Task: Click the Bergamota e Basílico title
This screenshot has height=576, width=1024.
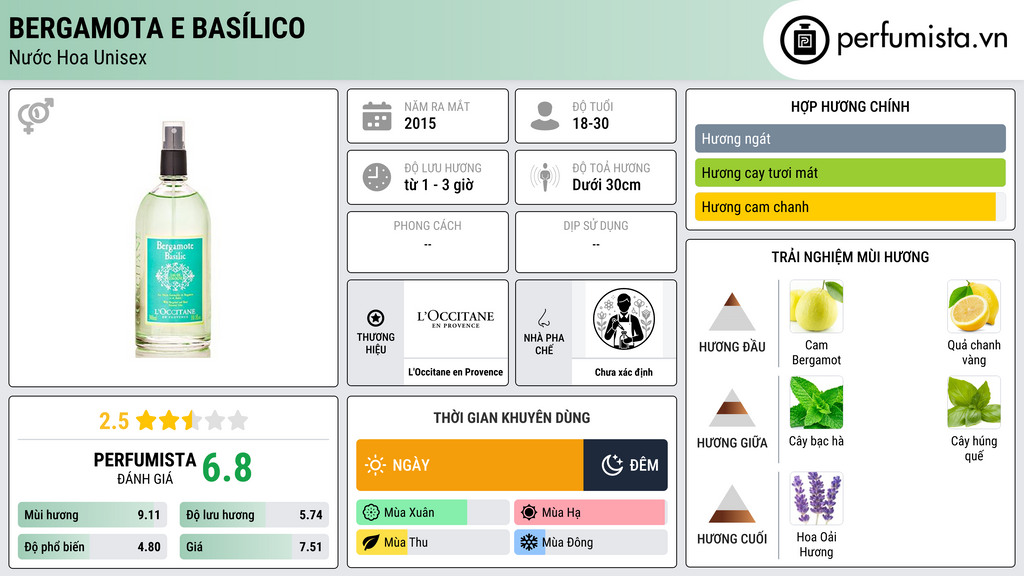Action: tap(157, 28)
